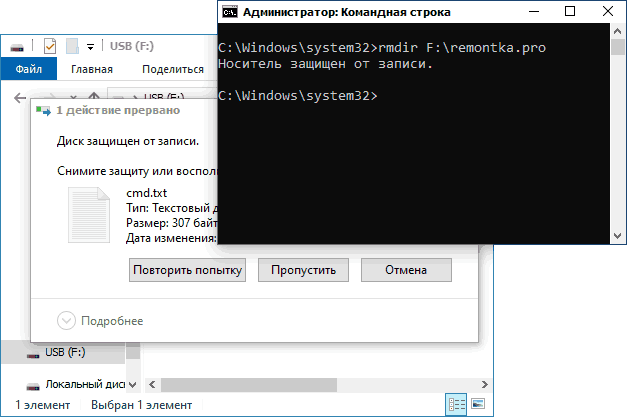Click the cmd.txt file icon in dialog
This screenshot has width=627, height=417.
[89, 215]
